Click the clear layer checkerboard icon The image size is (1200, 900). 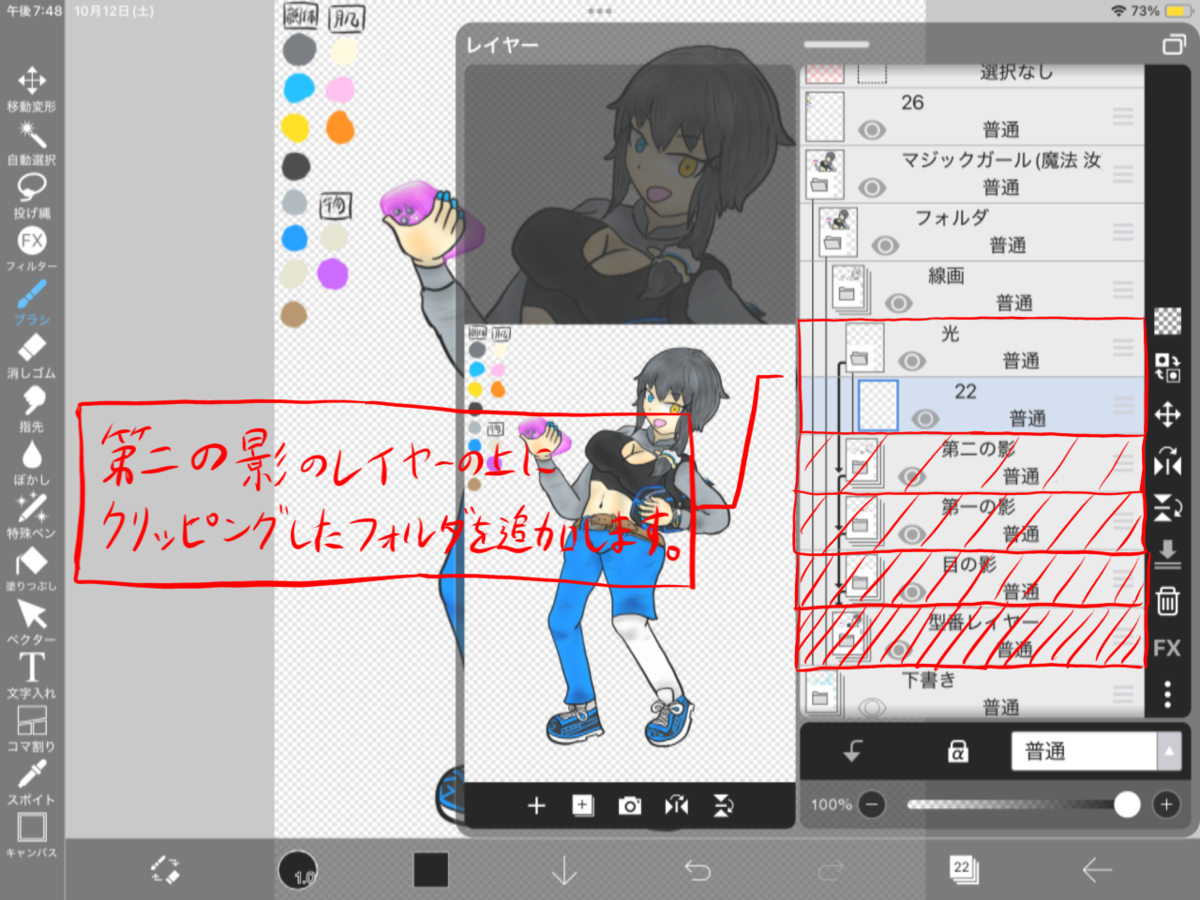pos(1167,321)
